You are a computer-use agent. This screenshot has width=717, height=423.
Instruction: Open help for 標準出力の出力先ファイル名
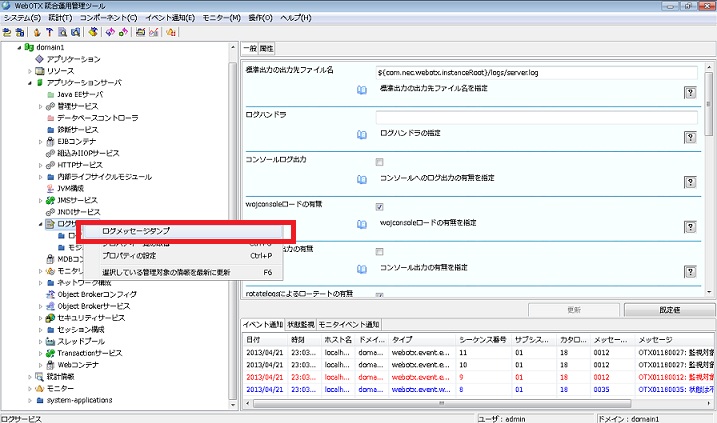point(690,93)
